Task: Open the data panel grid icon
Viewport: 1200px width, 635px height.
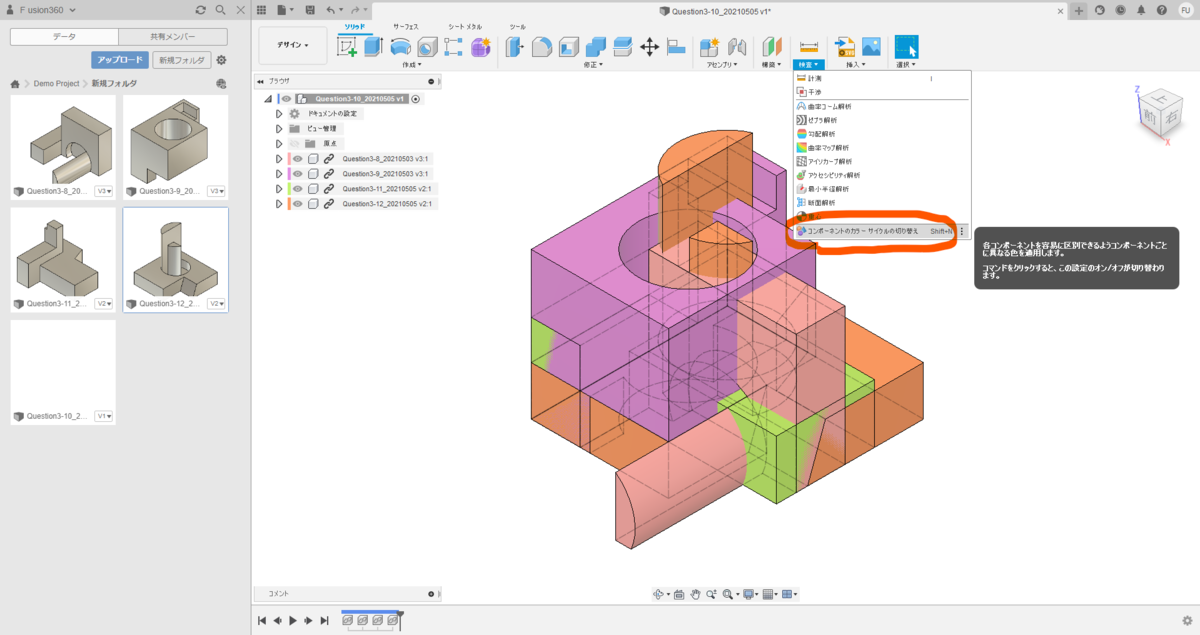Action: pos(262,9)
